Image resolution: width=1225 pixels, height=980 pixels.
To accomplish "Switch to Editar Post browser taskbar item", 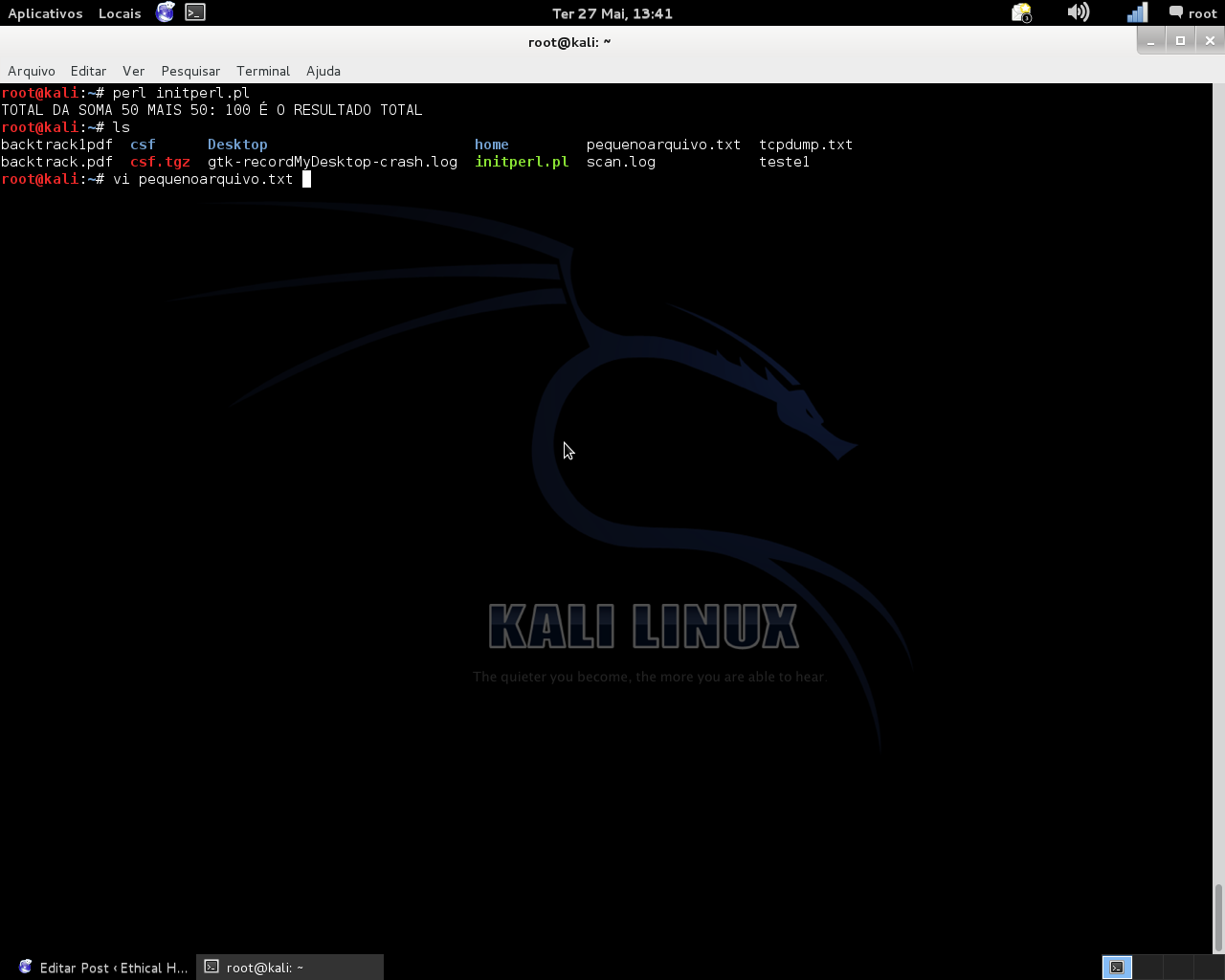I will tap(103, 968).
